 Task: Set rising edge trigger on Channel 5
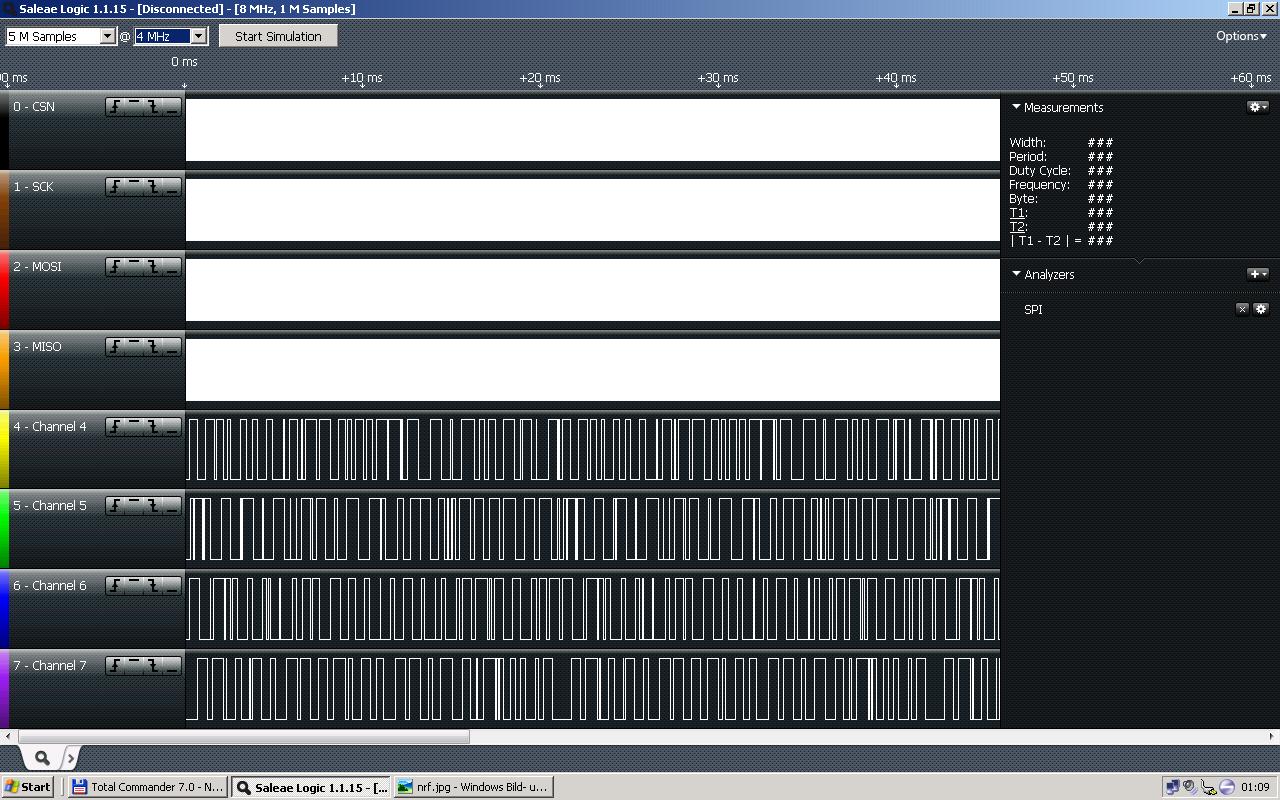(x=115, y=506)
